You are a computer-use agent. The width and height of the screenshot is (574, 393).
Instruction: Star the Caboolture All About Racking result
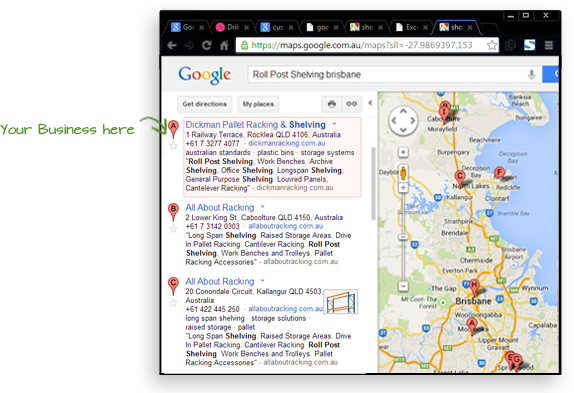[x=174, y=229]
